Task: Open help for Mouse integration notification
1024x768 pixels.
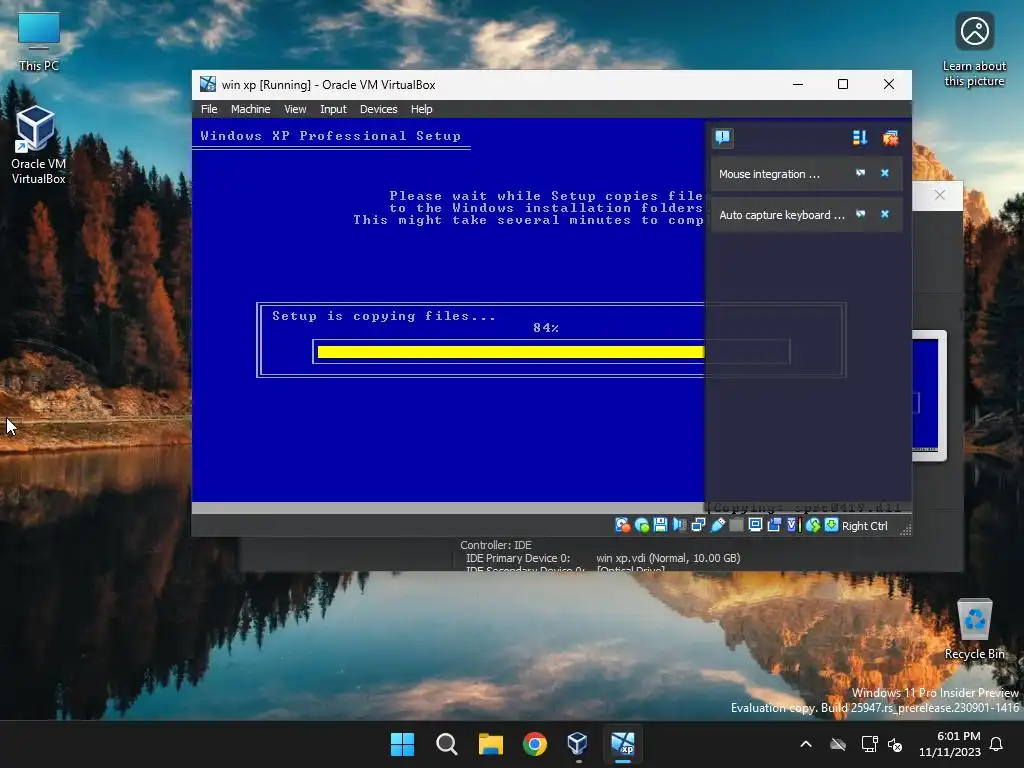Action: point(861,173)
